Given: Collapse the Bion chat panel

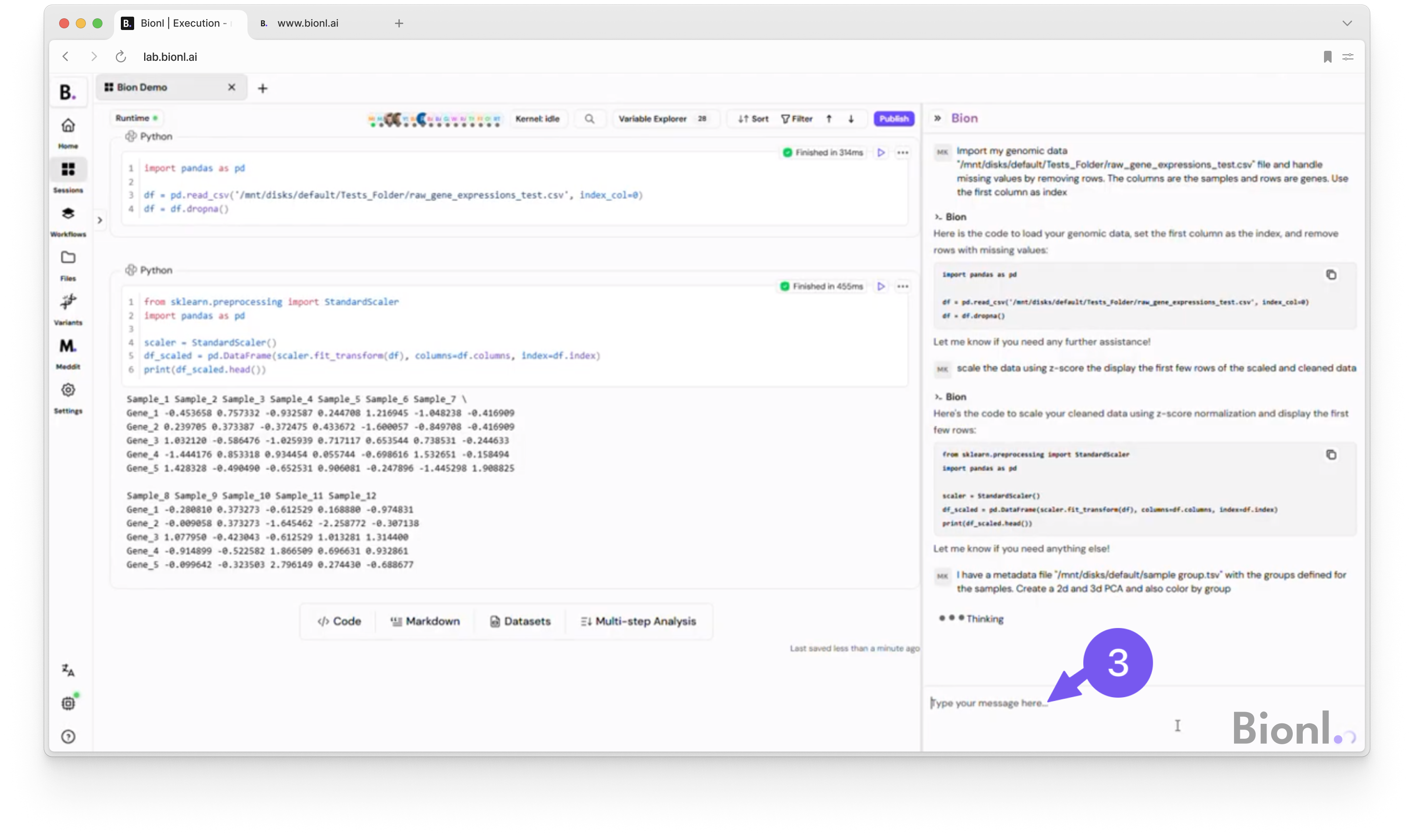Looking at the screenshot, I should [x=938, y=118].
